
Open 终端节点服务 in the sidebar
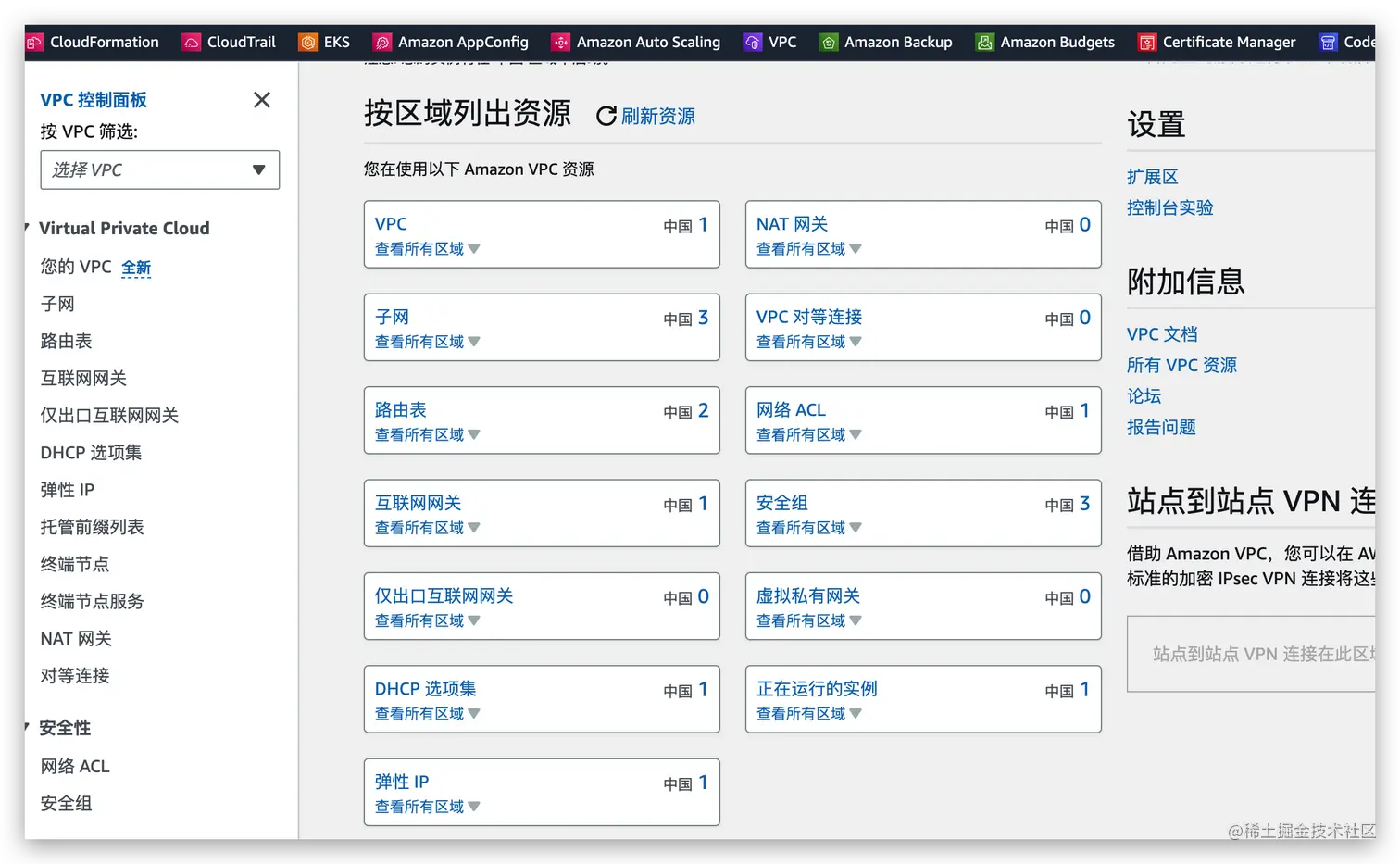point(93,601)
